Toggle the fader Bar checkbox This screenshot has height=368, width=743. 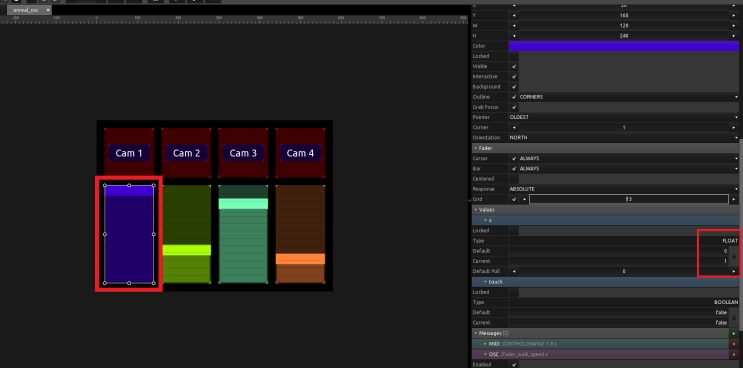(514, 169)
